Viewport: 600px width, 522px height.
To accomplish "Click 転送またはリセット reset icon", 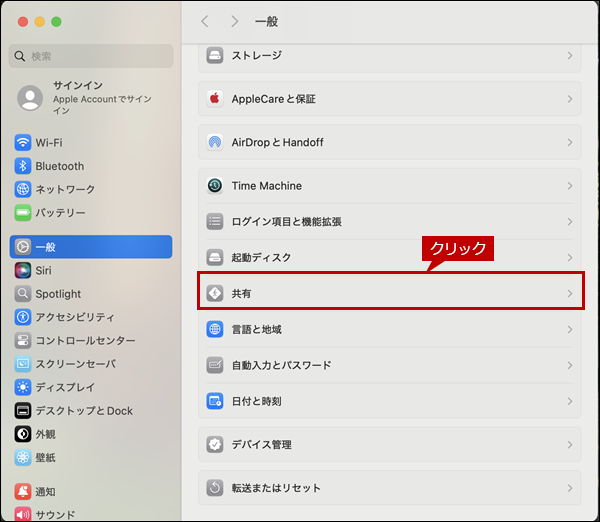I will click(215, 488).
